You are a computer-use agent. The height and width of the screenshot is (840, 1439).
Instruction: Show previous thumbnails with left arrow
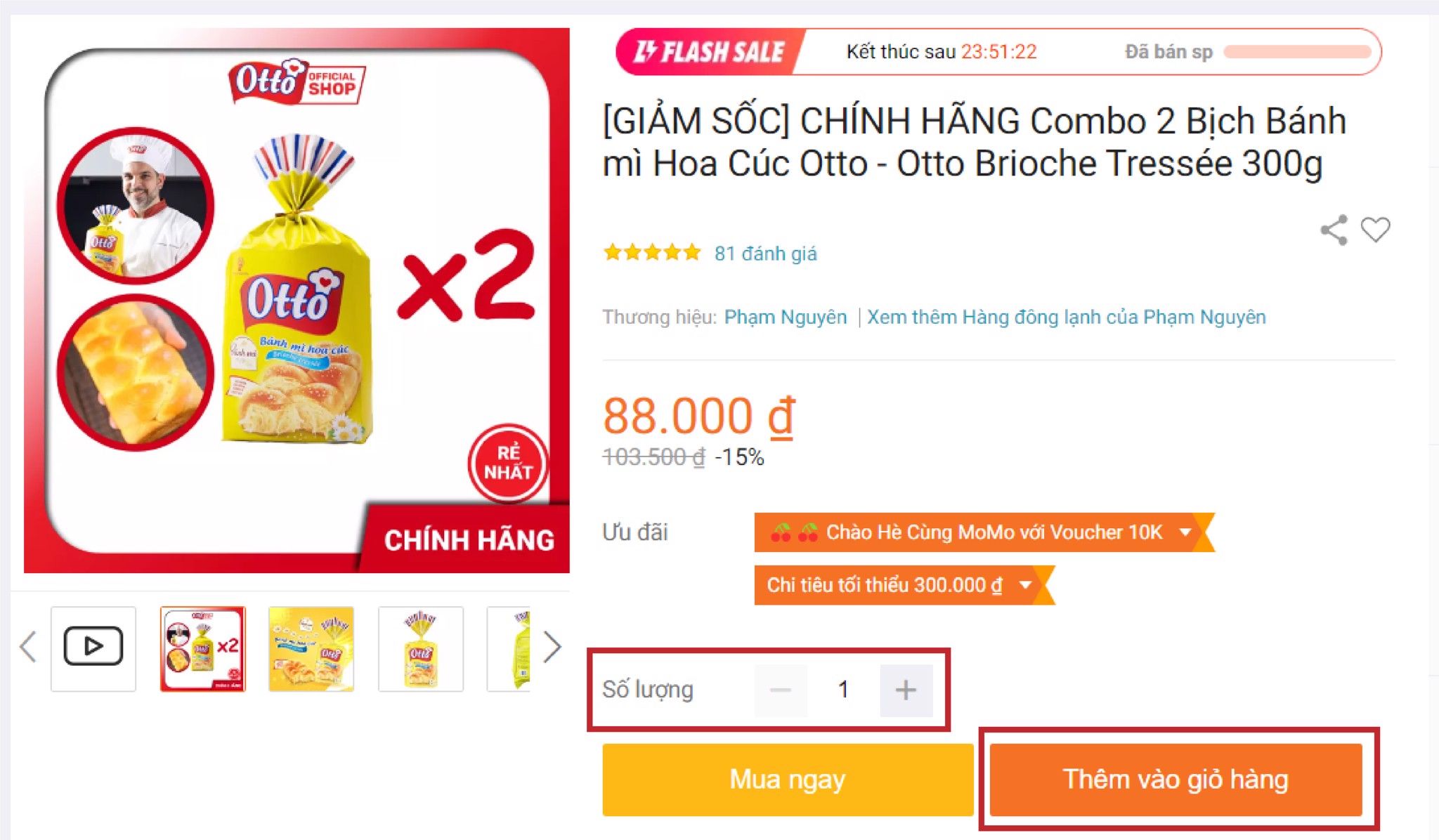pyautogui.click(x=28, y=647)
